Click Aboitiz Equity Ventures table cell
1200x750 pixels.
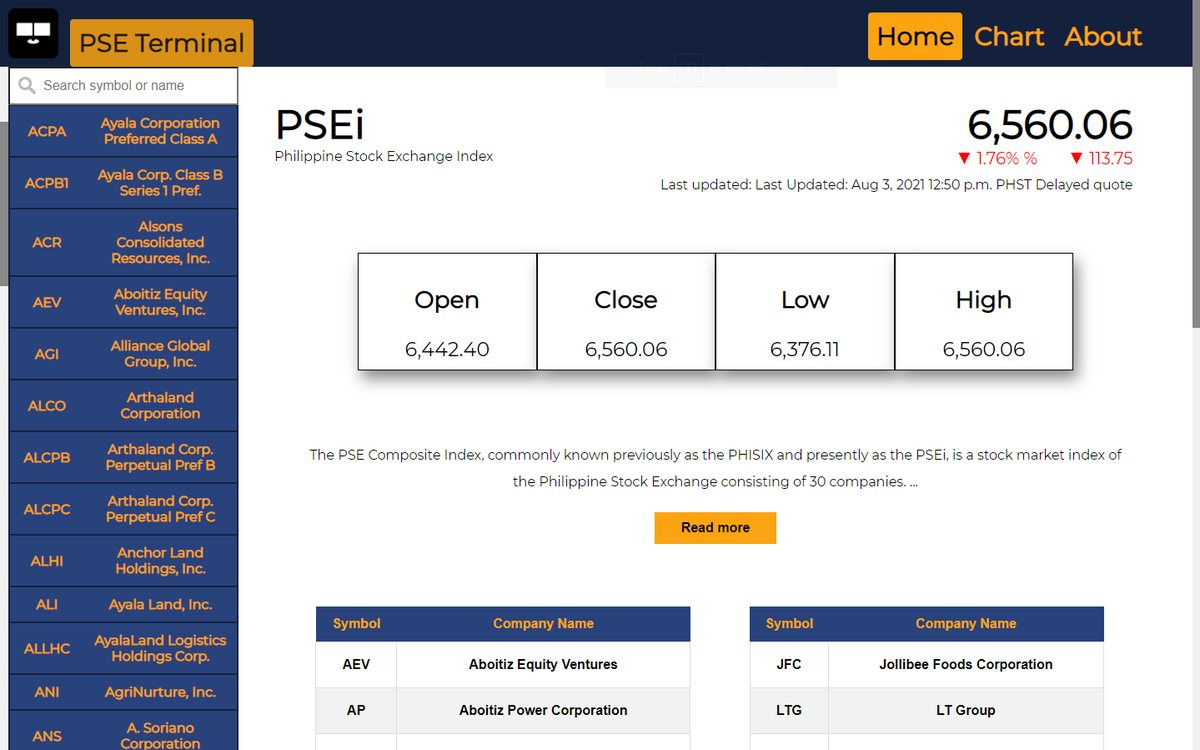point(543,664)
